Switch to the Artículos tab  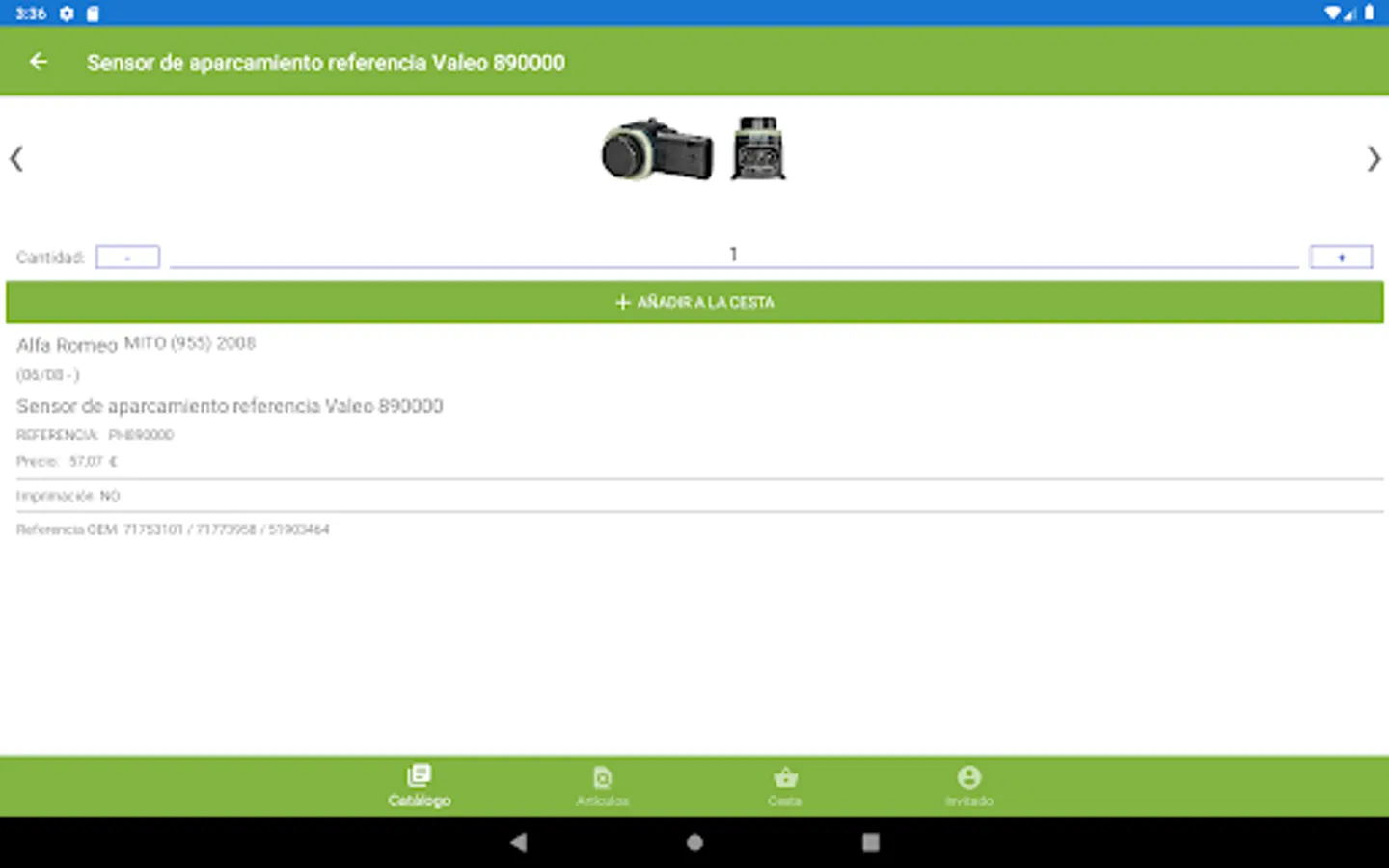(603, 786)
